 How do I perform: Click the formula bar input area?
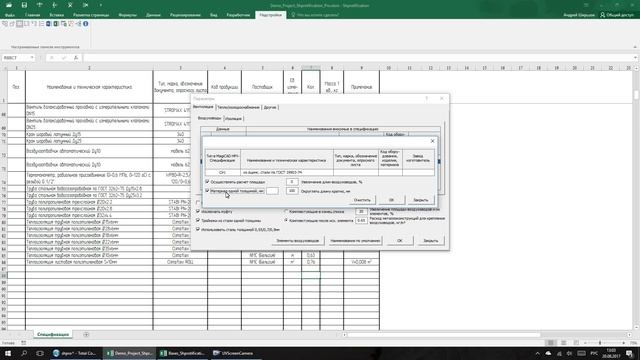tap(359, 58)
